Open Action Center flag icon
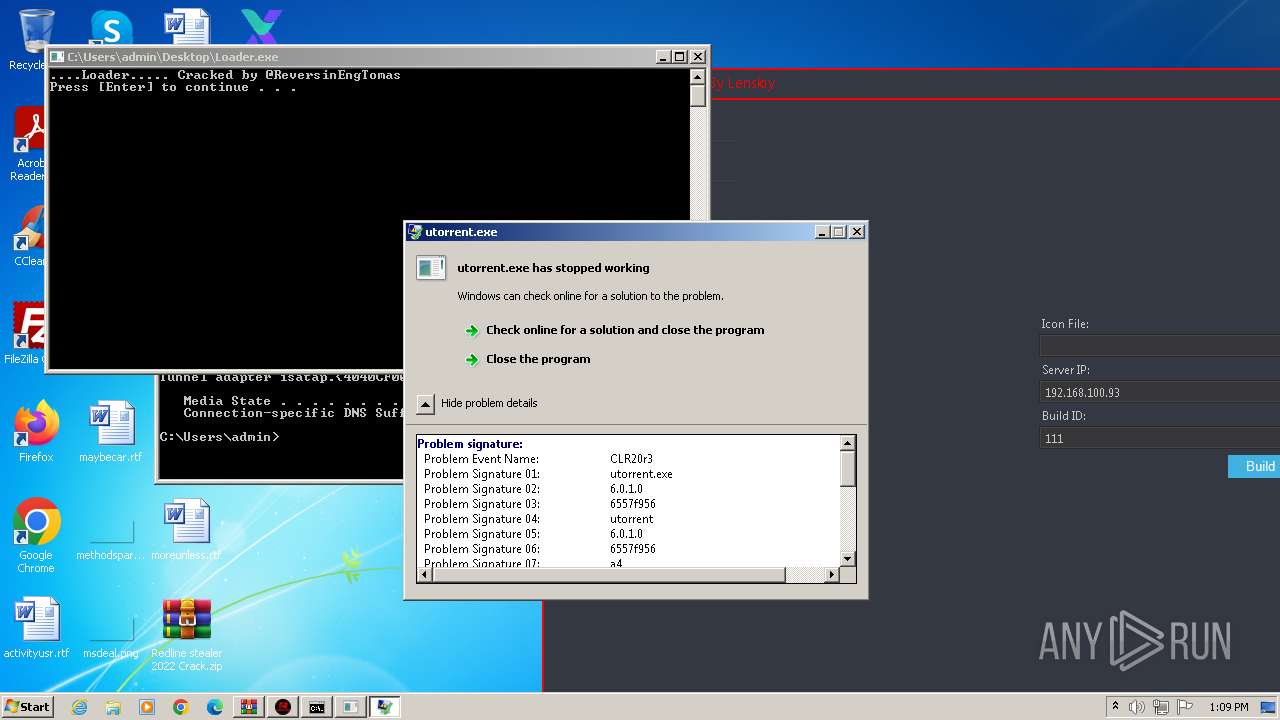Viewport: 1280px width, 720px height. pyautogui.click(x=1185, y=707)
